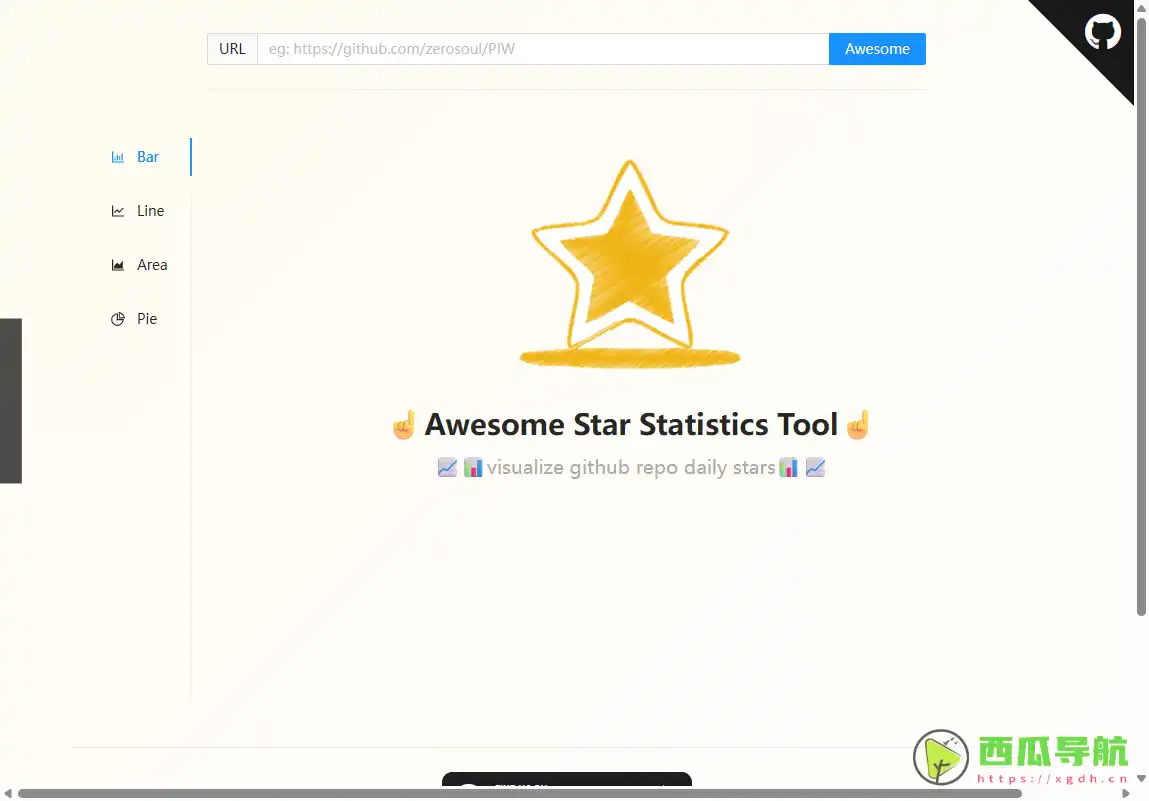The image size is (1149, 801).
Task: Expand the dark panel handle on left edge
Action: point(11,400)
